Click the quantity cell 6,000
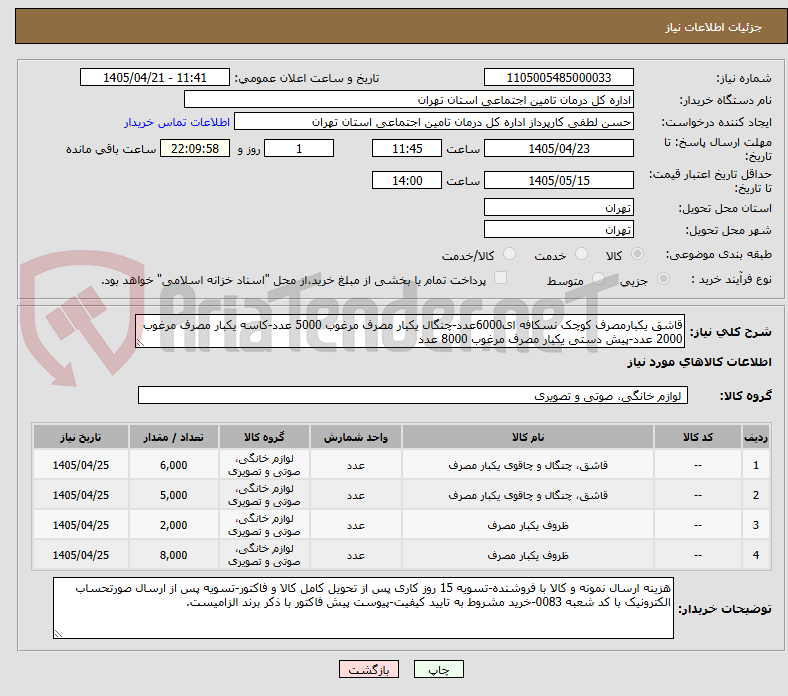Screen dimensions: 788x696 173,465
